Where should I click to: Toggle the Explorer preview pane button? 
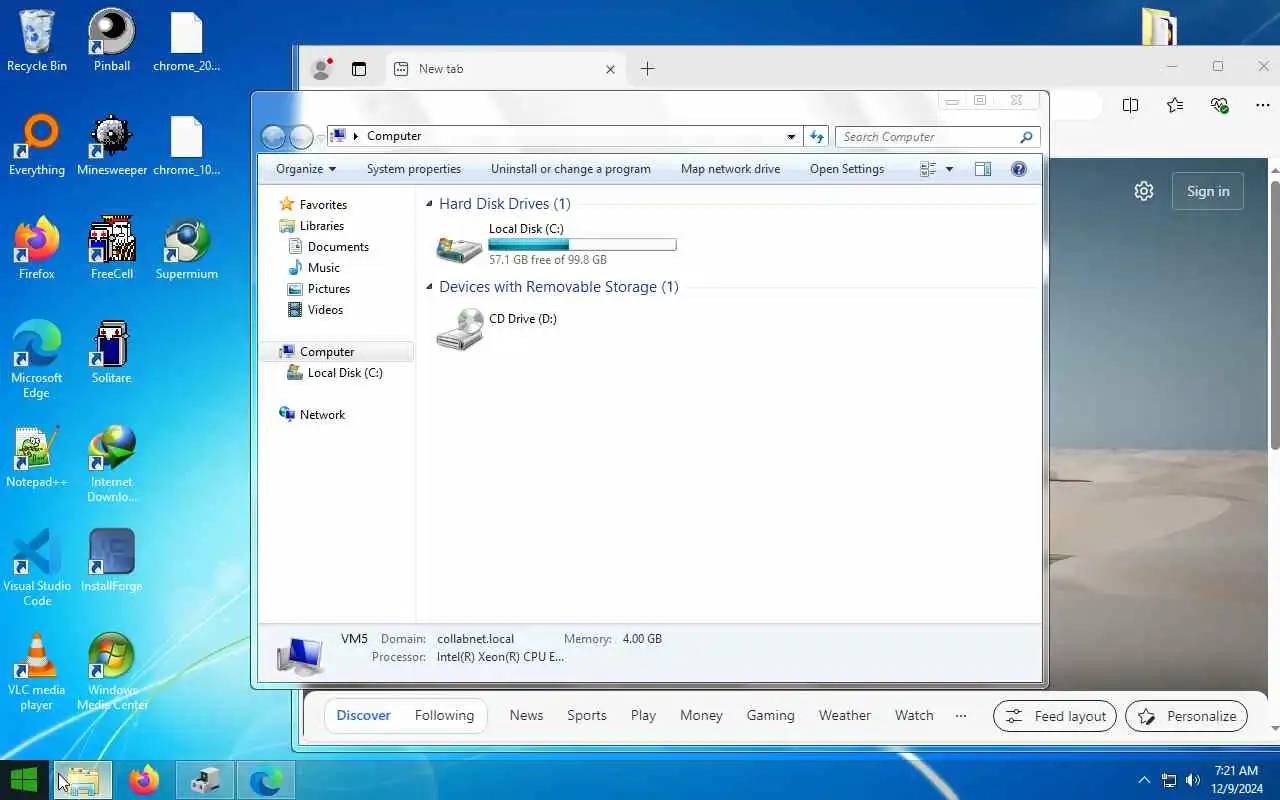[x=983, y=169]
